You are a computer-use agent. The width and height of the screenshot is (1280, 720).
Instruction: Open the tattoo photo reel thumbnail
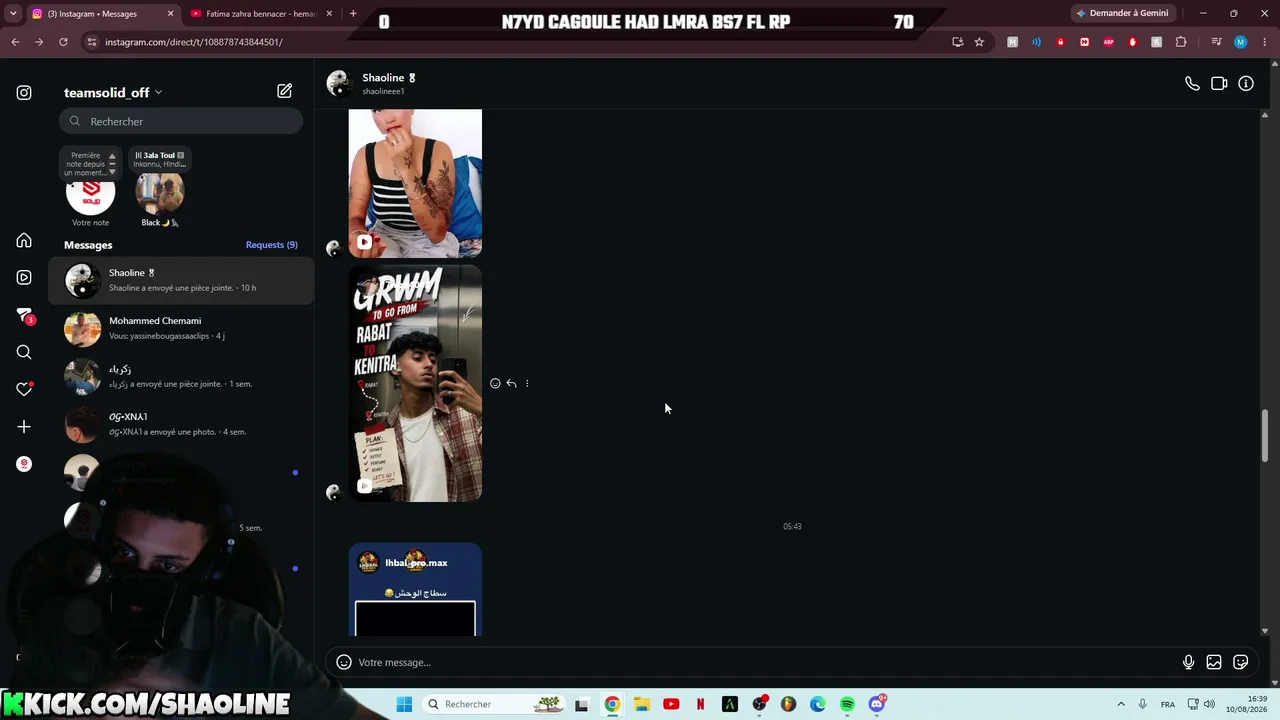click(415, 183)
